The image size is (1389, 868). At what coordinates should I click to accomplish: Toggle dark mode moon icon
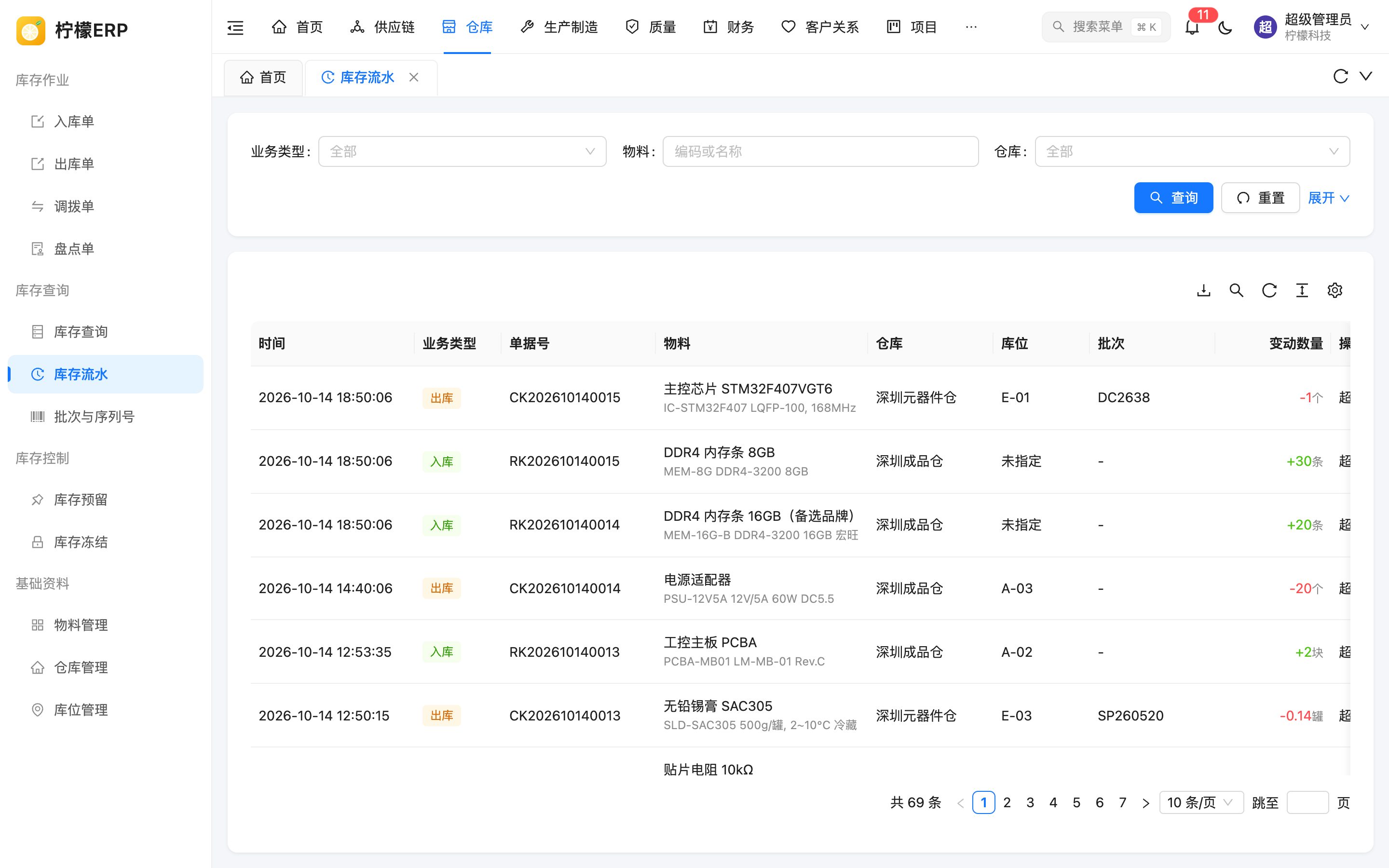(x=1225, y=27)
